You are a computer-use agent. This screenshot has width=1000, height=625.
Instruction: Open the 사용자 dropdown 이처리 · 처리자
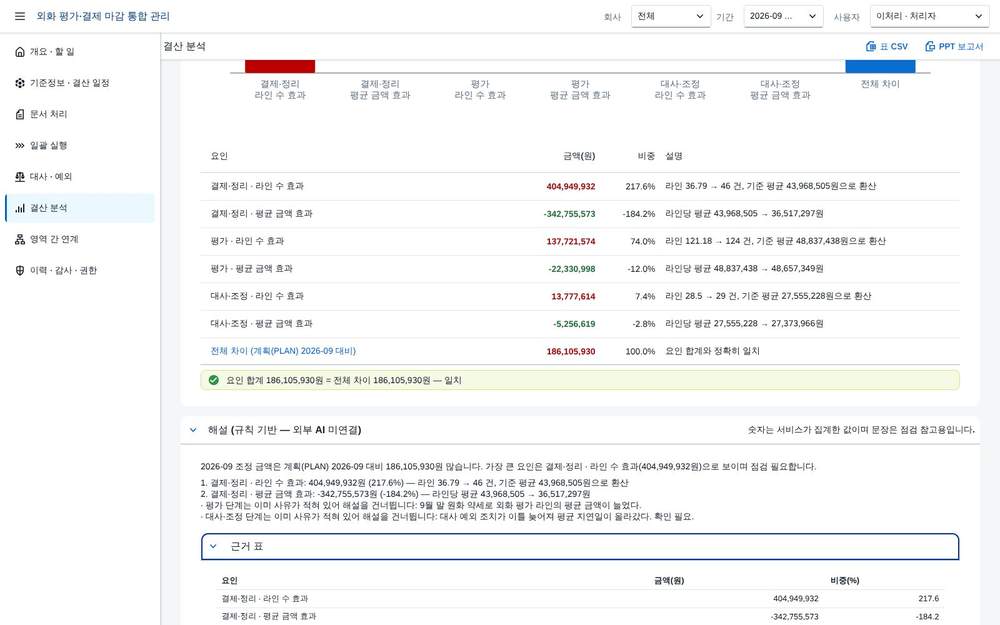point(929,16)
